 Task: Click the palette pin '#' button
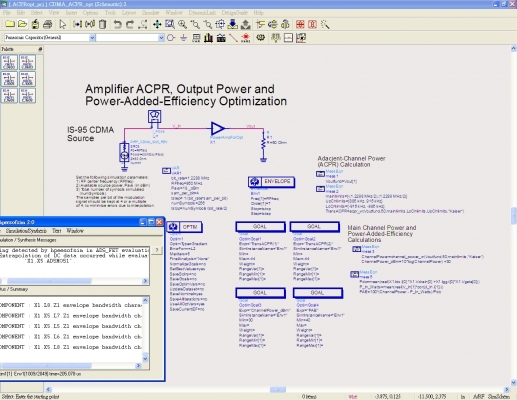pyautogui.click(x=40, y=49)
